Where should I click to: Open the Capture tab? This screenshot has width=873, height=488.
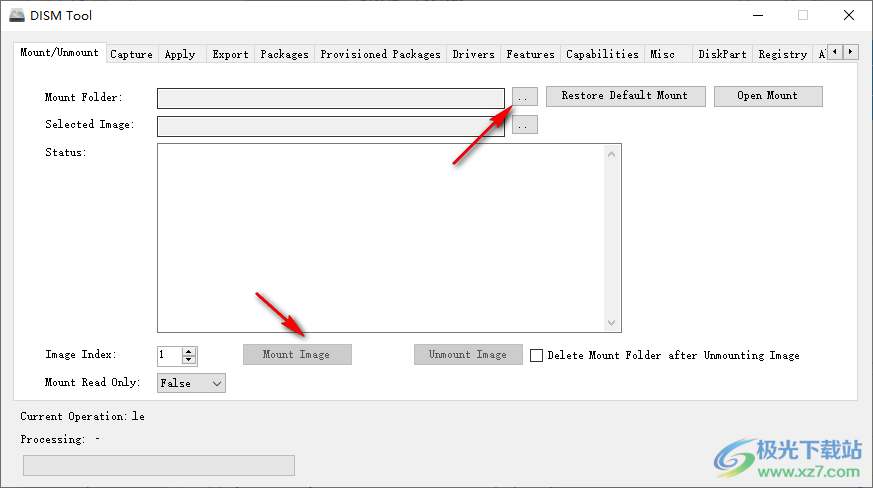(131, 54)
